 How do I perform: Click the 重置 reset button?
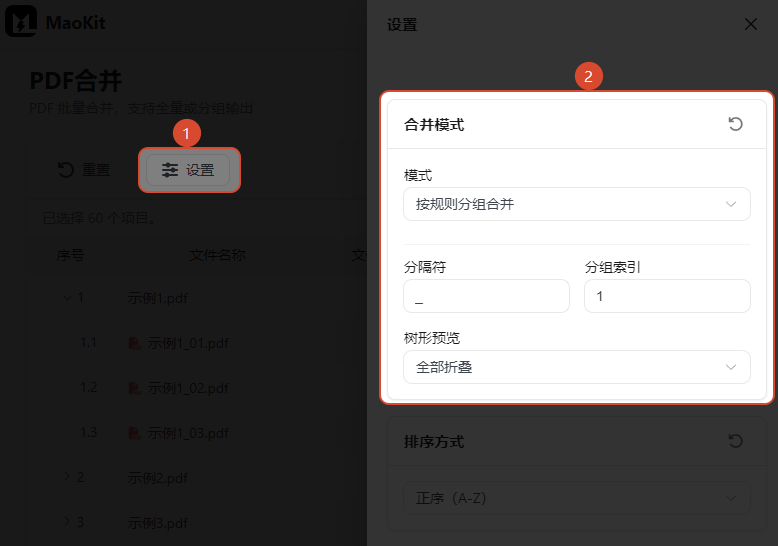pyautogui.click(x=83, y=170)
